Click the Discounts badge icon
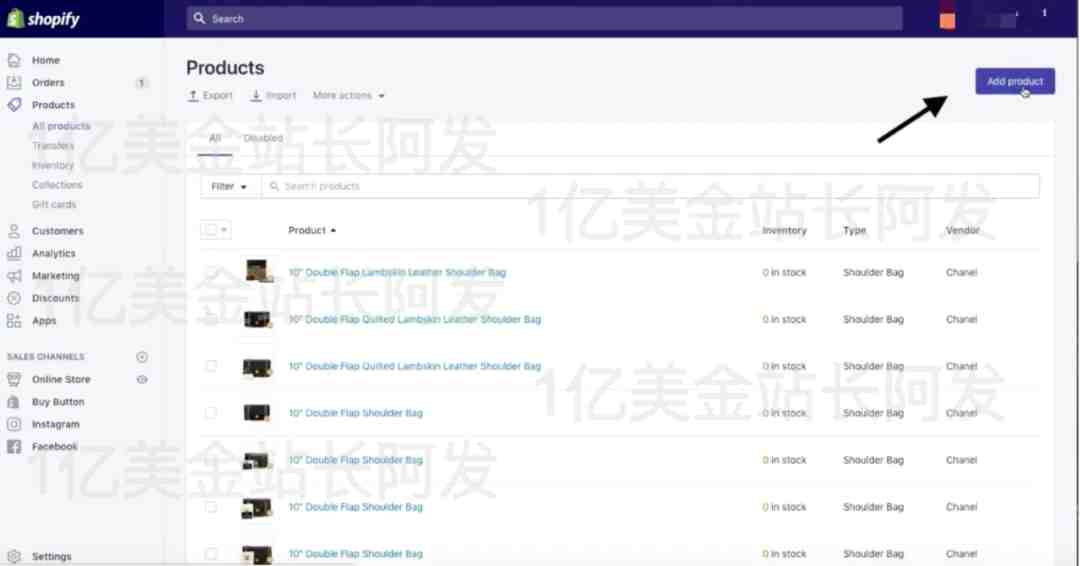This screenshot has height=566, width=1080. pyautogui.click(x=14, y=298)
